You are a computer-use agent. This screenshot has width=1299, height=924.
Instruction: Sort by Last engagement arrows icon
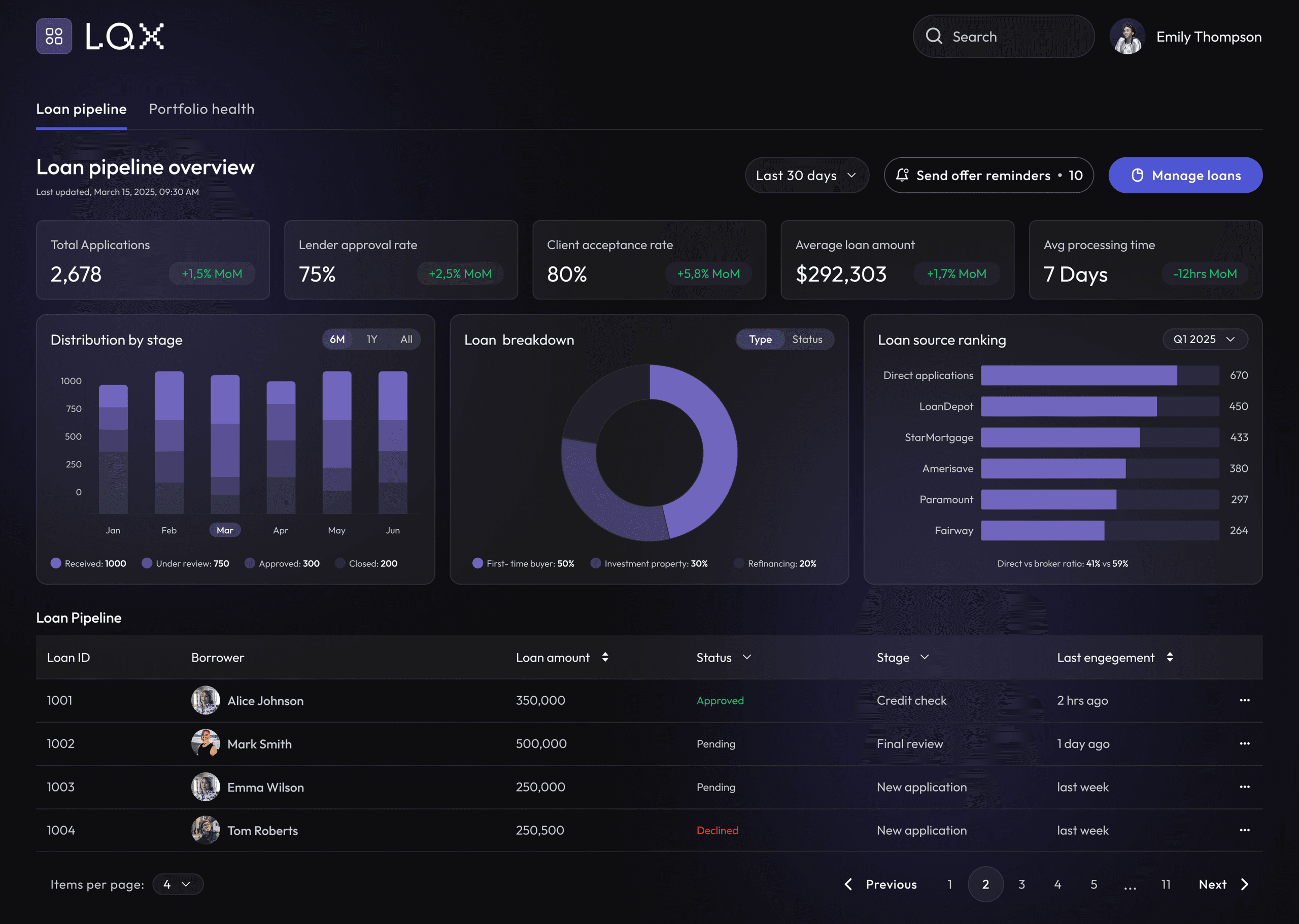[1170, 657]
